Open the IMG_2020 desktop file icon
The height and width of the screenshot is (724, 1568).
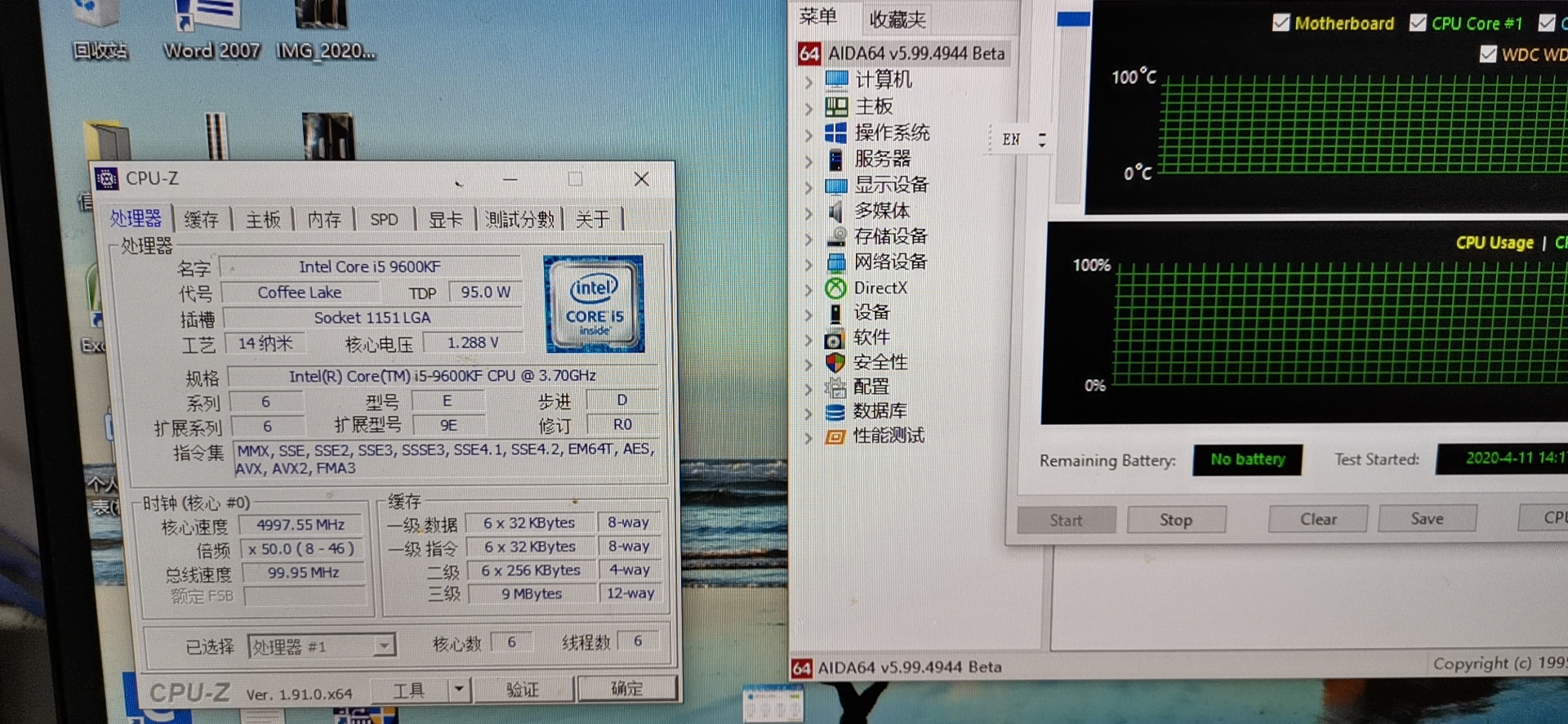(x=325, y=31)
